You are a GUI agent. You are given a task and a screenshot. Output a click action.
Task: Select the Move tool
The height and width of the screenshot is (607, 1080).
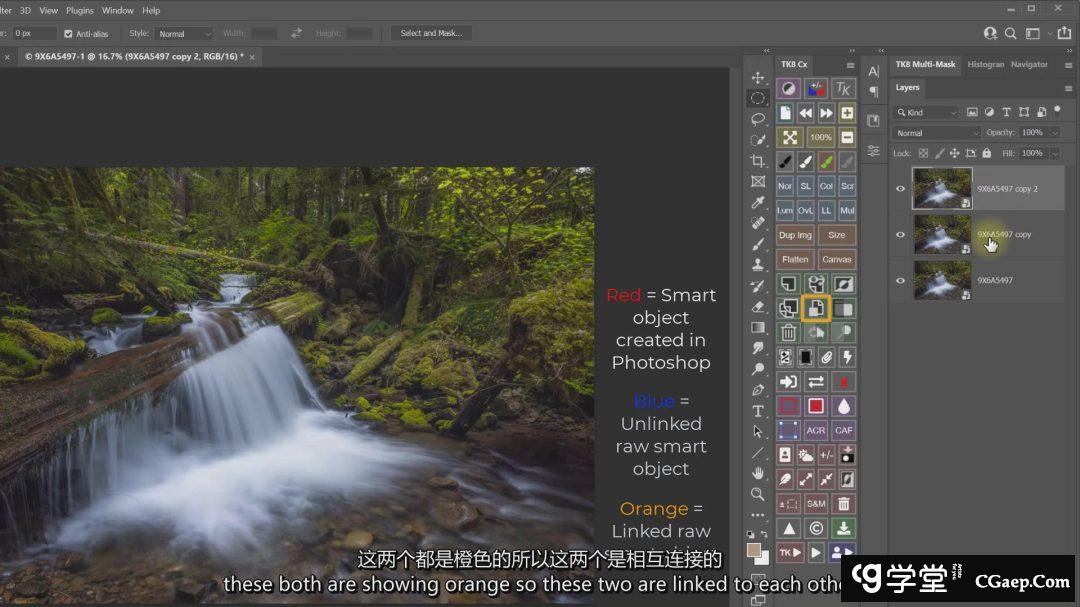(758, 78)
